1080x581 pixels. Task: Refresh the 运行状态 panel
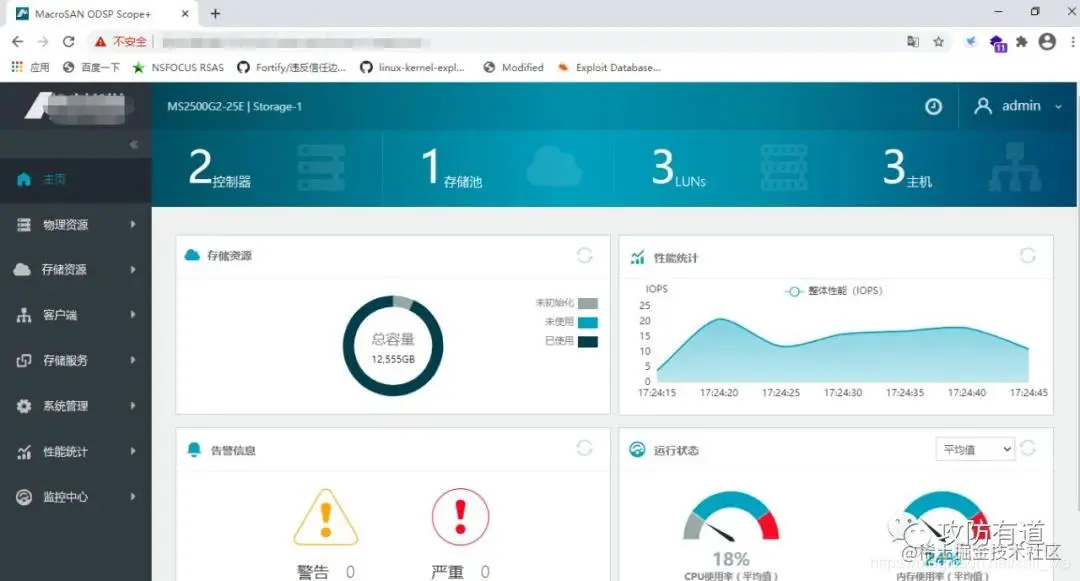tap(1028, 448)
